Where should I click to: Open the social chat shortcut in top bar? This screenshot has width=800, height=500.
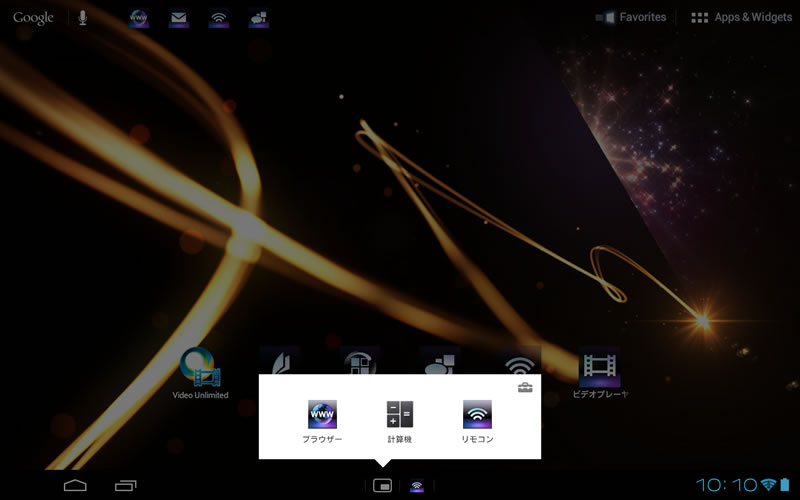258,18
